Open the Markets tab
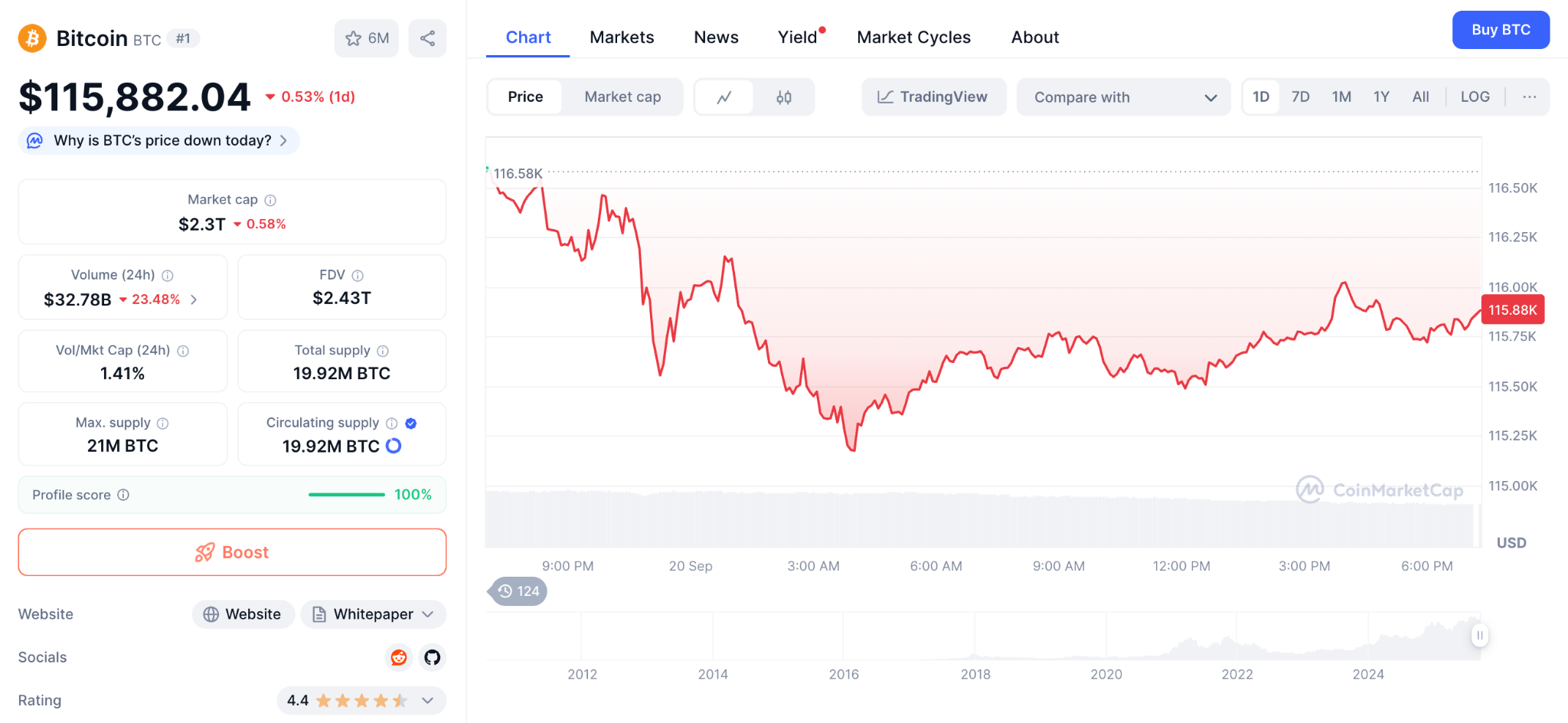Image resolution: width=1568 pixels, height=723 pixels. (x=622, y=38)
